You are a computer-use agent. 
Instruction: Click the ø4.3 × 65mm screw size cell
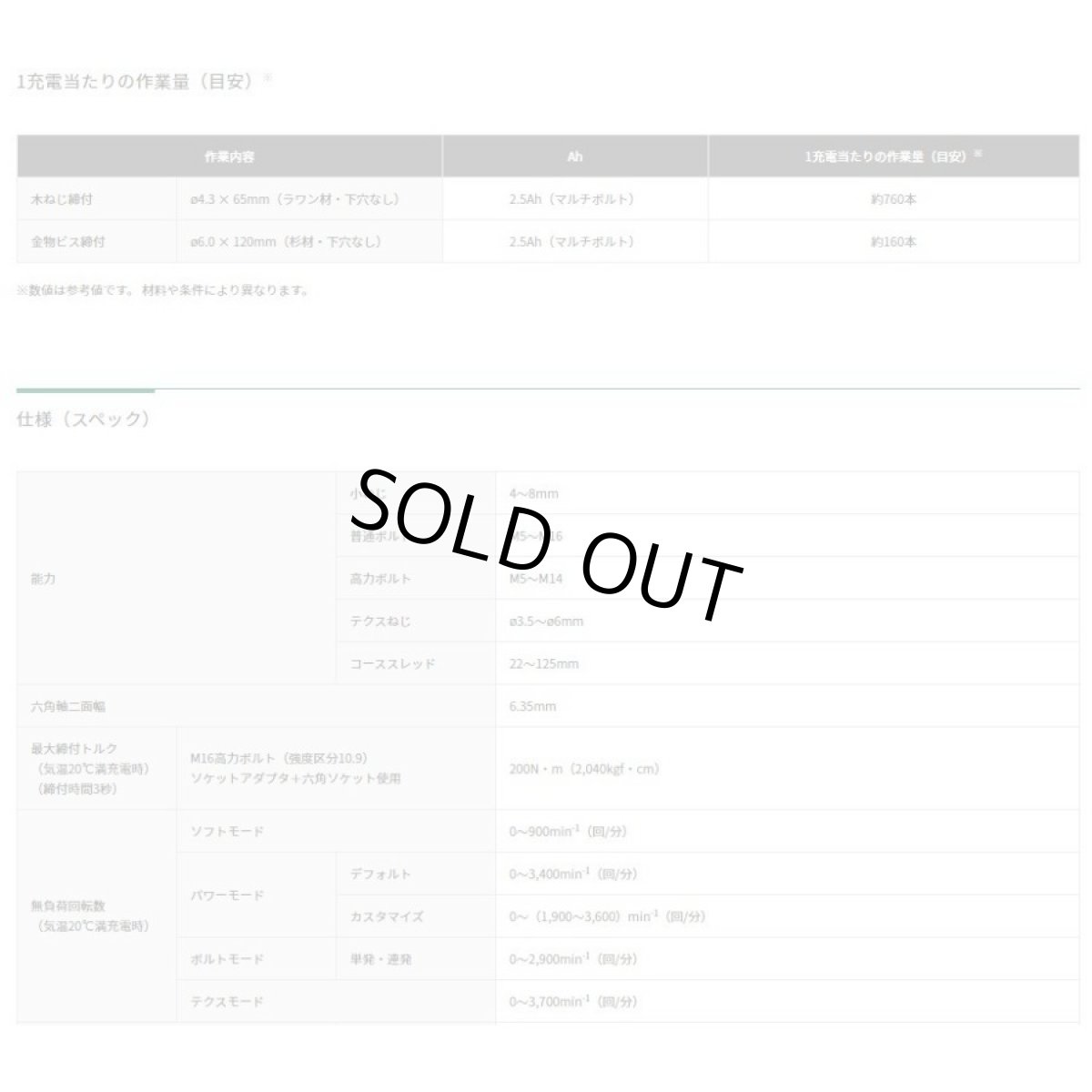[x=295, y=199]
